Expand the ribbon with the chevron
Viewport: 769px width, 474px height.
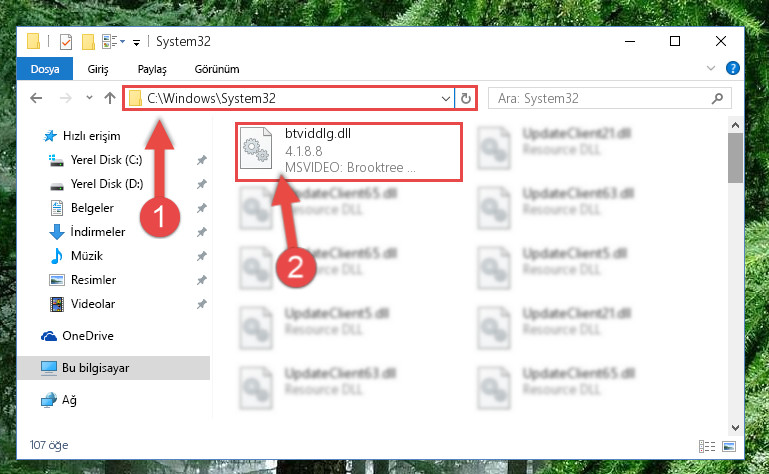[x=711, y=68]
